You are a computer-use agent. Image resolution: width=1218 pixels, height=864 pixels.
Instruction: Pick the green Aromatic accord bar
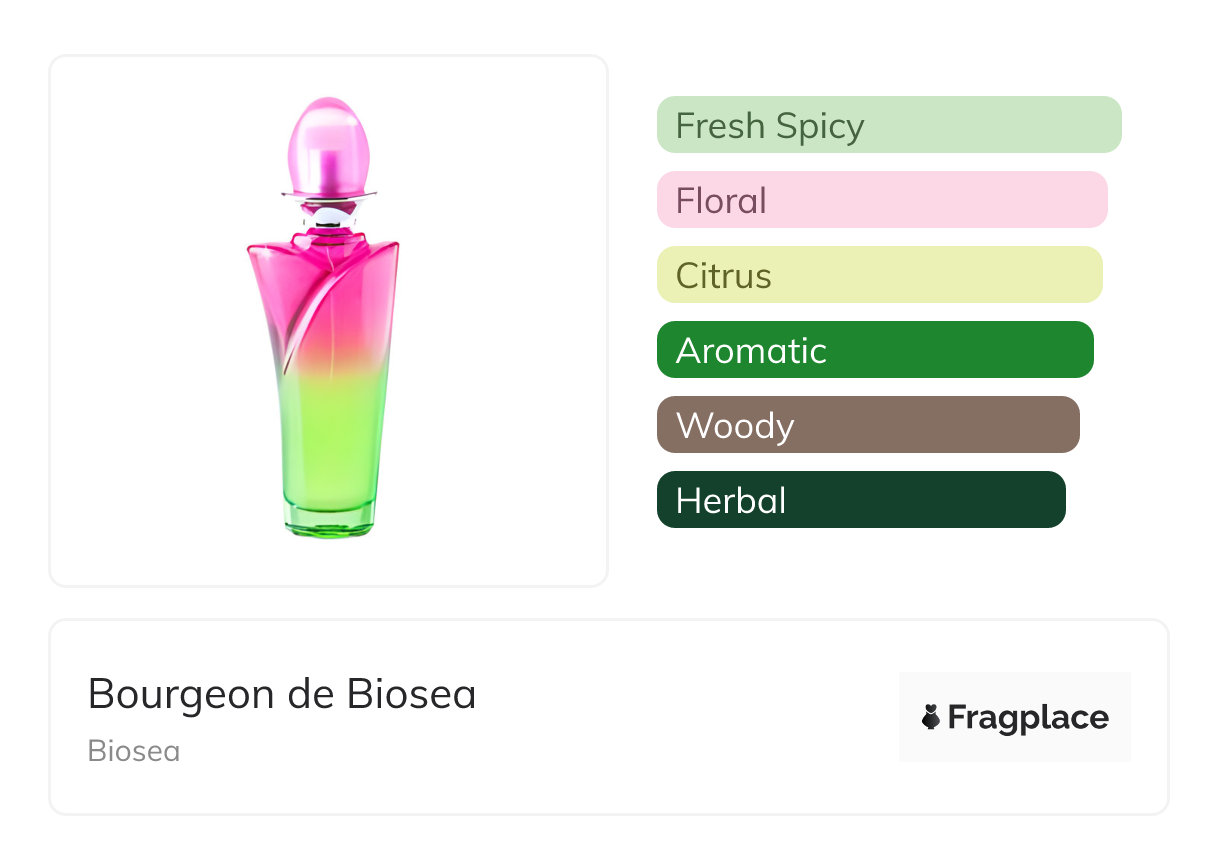click(x=875, y=350)
